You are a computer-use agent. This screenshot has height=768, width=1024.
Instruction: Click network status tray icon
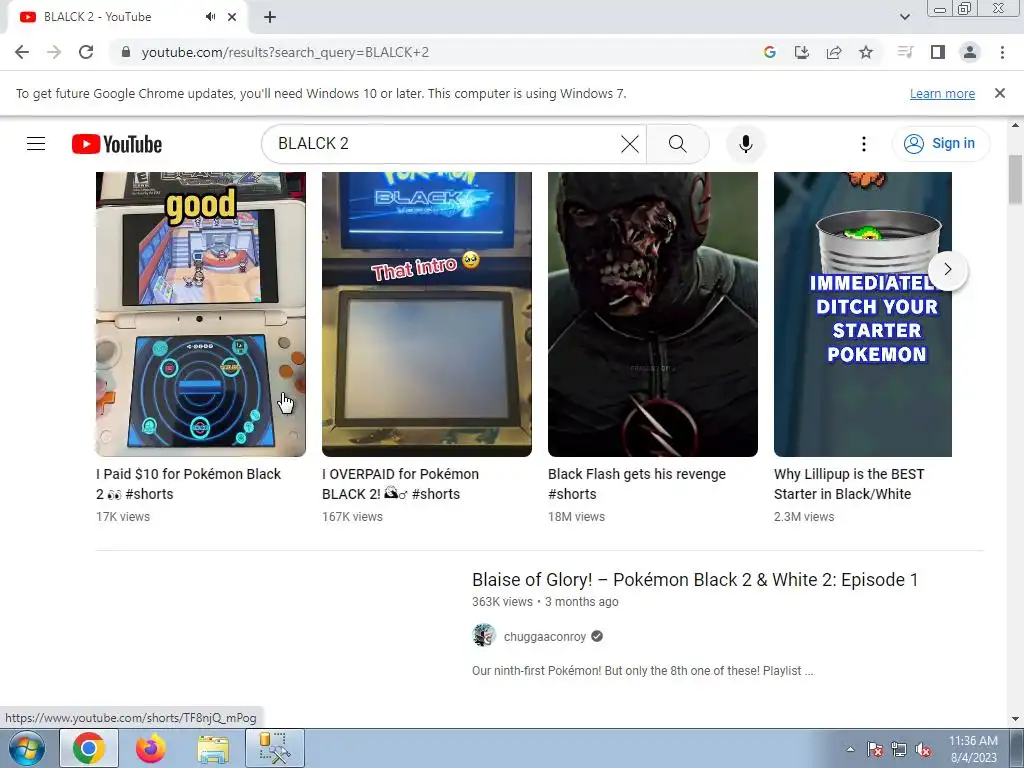899,750
